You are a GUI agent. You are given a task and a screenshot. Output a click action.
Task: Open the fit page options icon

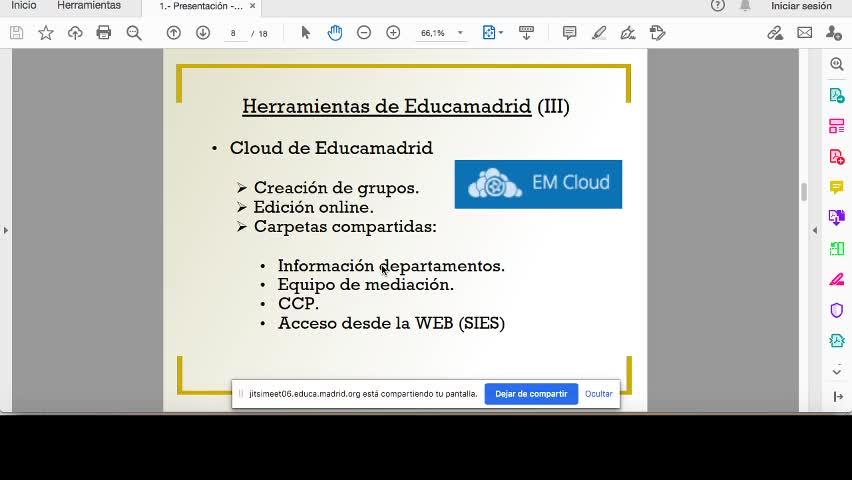coord(492,33)
